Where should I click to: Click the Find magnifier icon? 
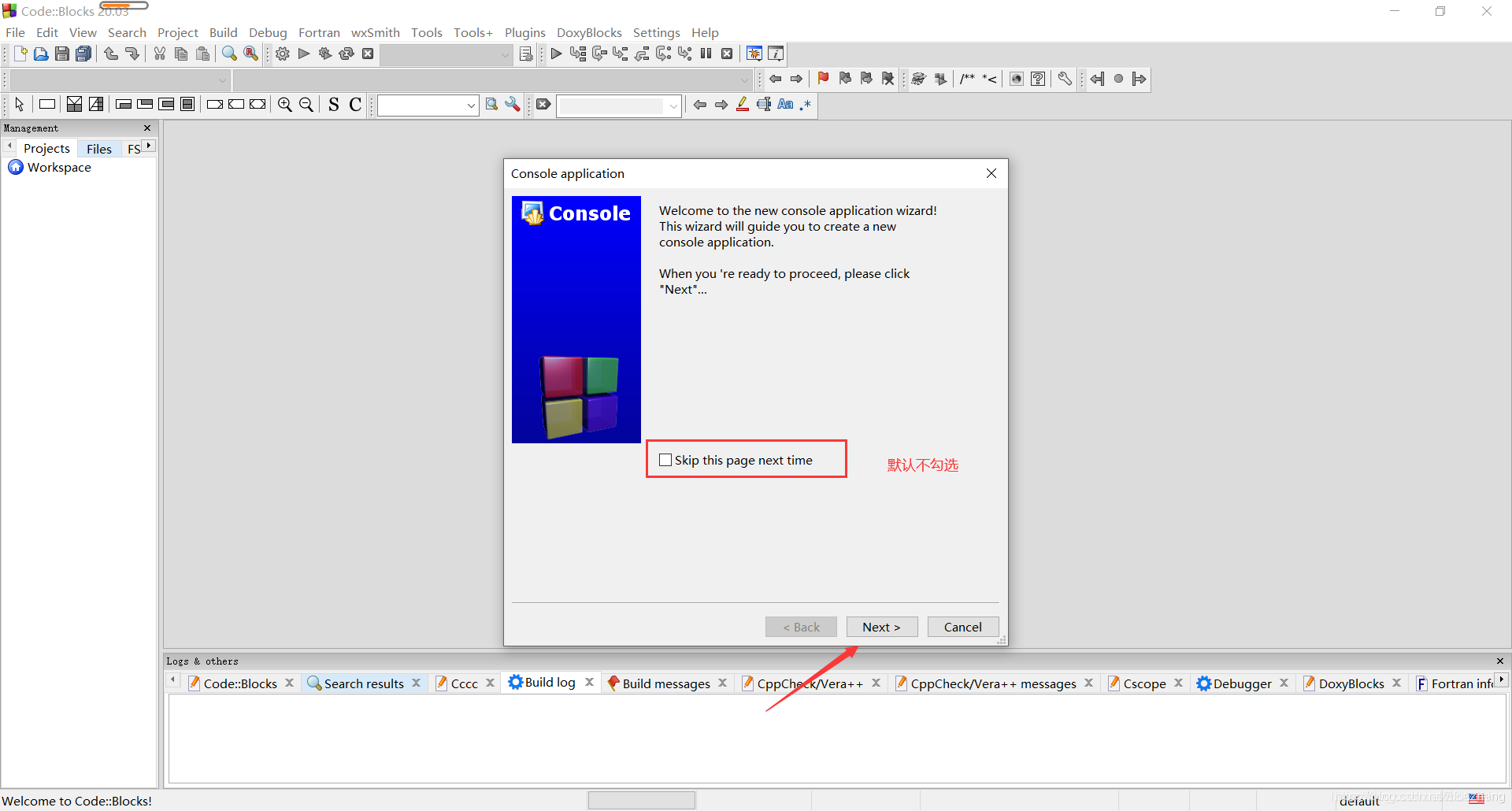click(229, 54)
